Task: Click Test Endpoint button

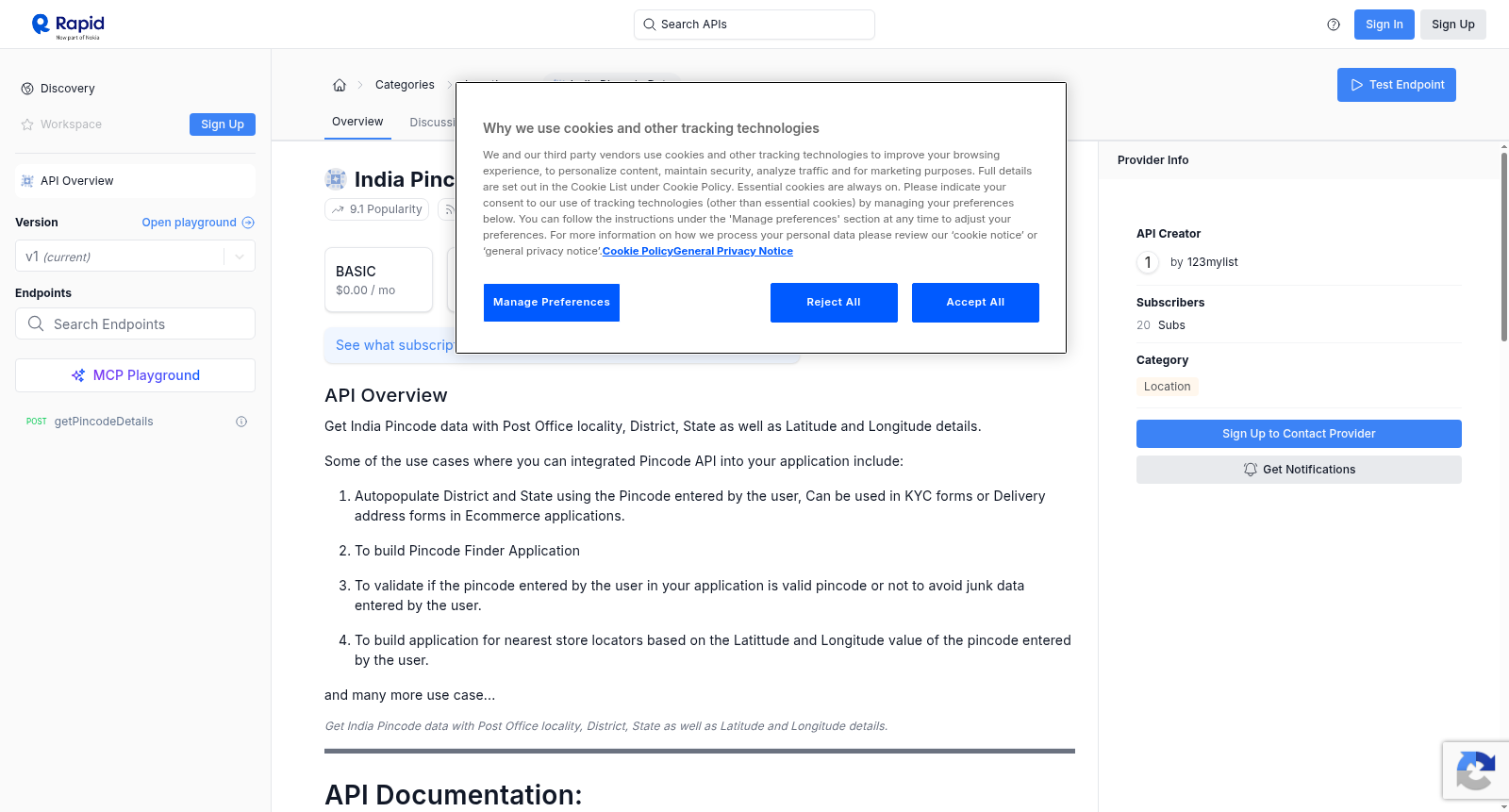Action: coord(1397,85)
